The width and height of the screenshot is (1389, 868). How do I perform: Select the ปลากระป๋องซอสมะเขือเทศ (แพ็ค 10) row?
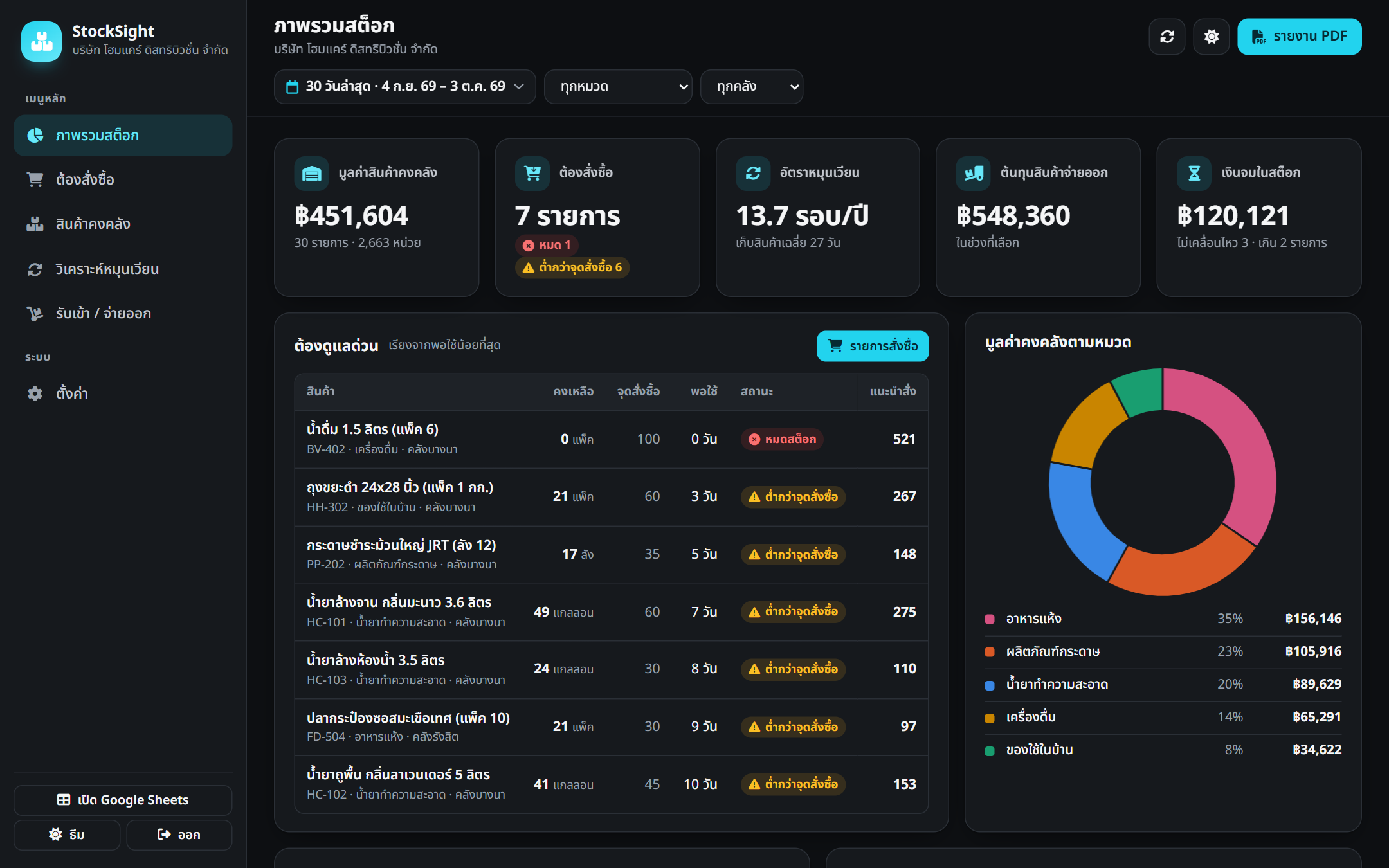611,727
